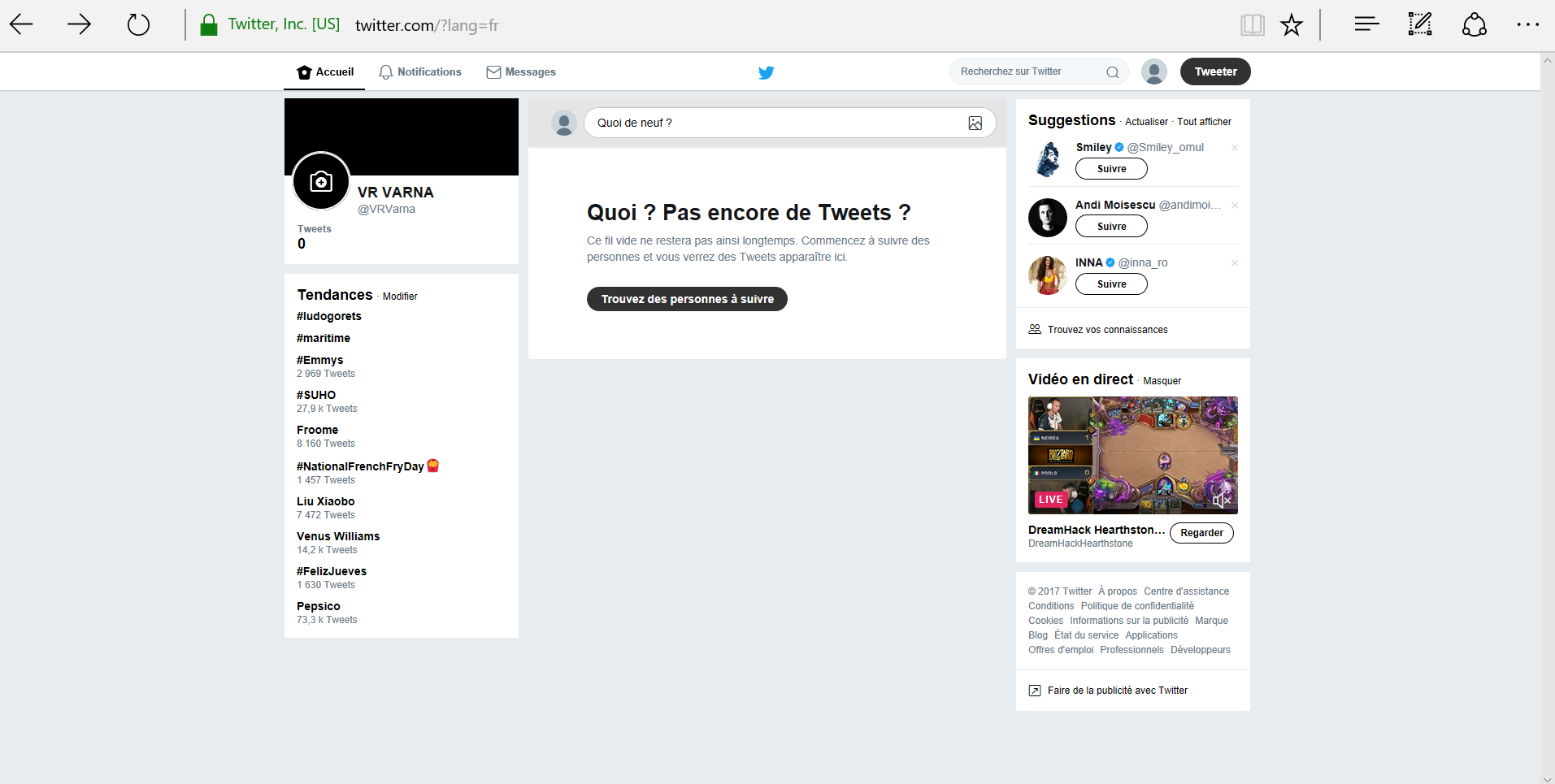The image size is (1555, 784).
Task: Open the profile avatar menu in navbar
Action: (1154, 71)
